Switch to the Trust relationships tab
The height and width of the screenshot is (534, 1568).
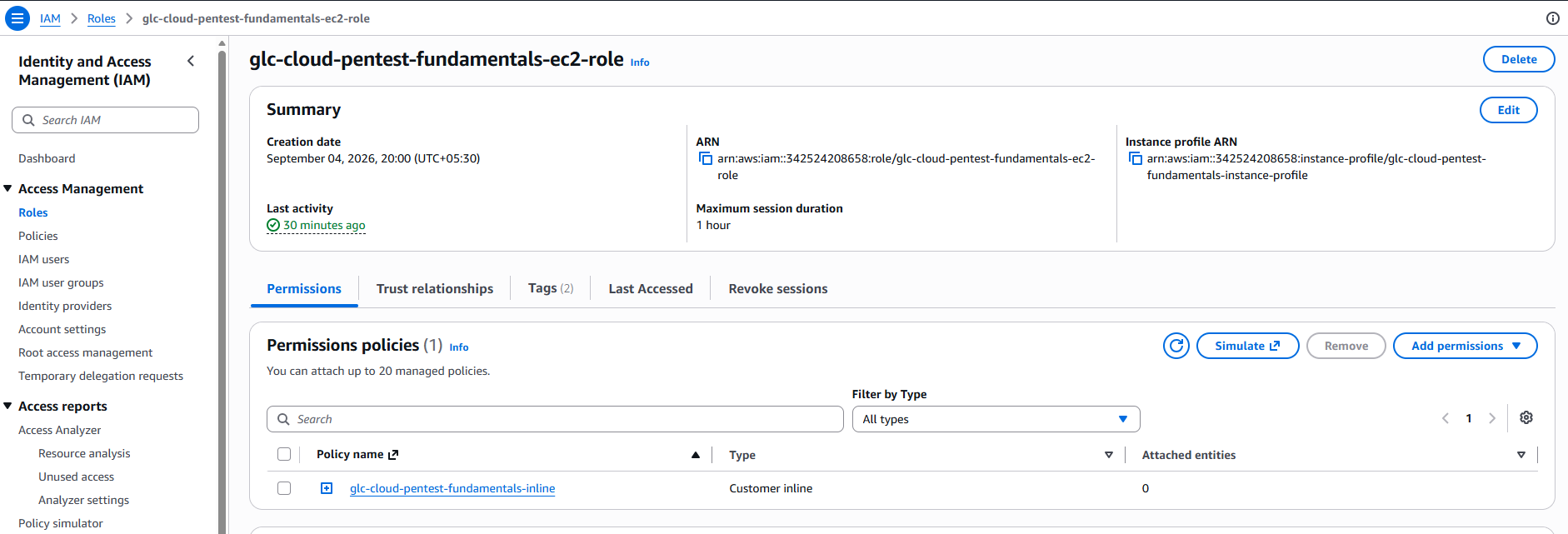click(435, 289)
